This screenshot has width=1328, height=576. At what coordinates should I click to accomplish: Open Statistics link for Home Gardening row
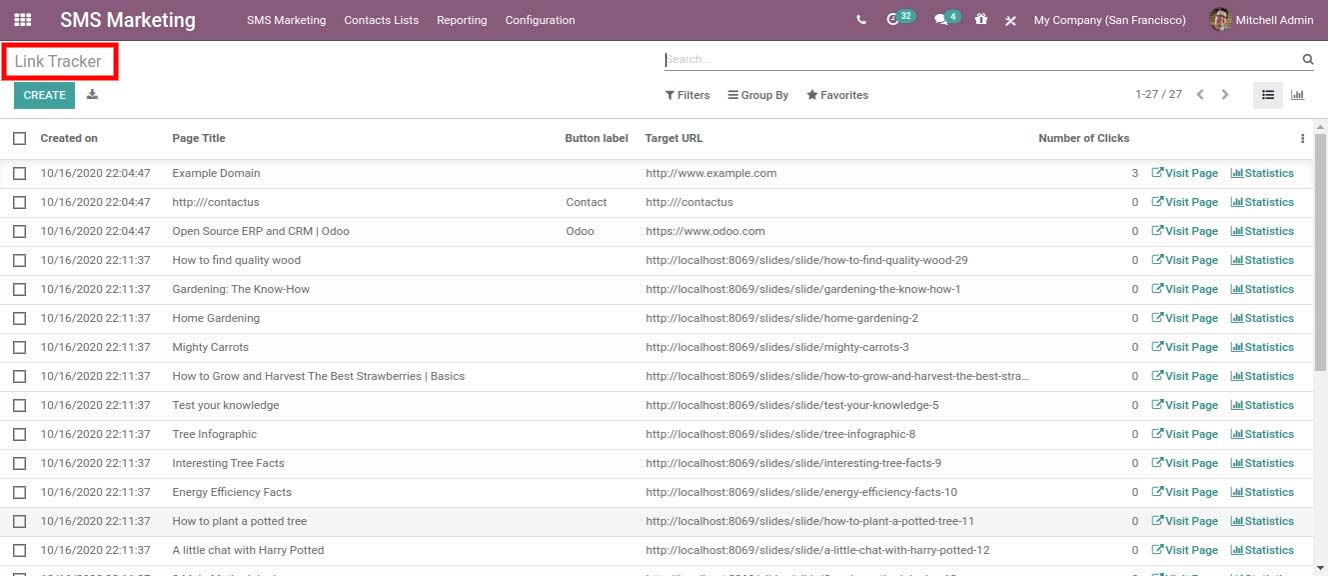[x=1262, y=318]
